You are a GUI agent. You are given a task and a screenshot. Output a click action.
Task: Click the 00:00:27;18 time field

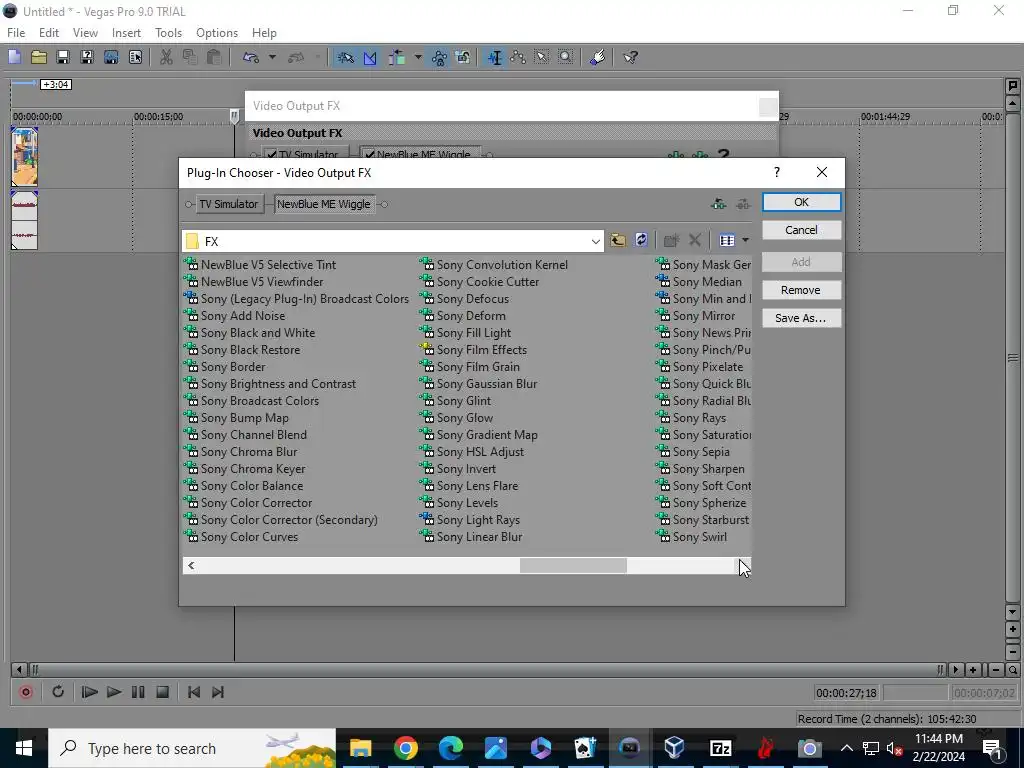pyautogui.click(x=846, y=693)
